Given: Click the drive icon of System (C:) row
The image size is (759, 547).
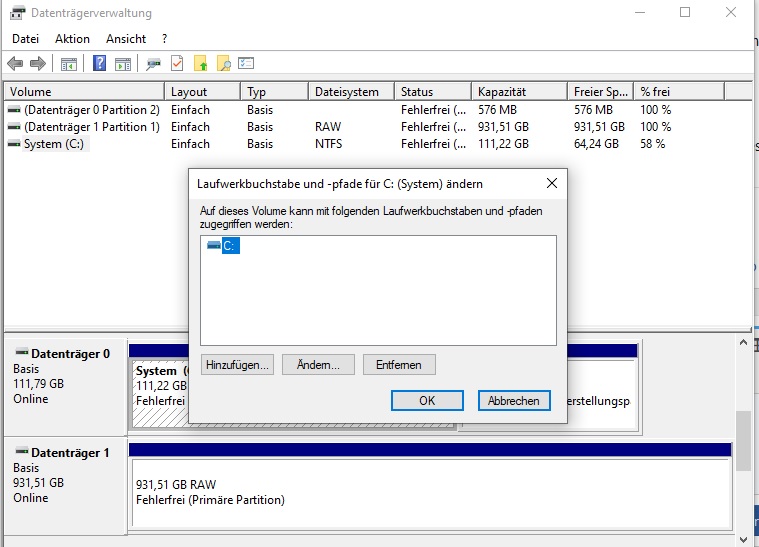Looking at the screenshot, I should point(15,144).
